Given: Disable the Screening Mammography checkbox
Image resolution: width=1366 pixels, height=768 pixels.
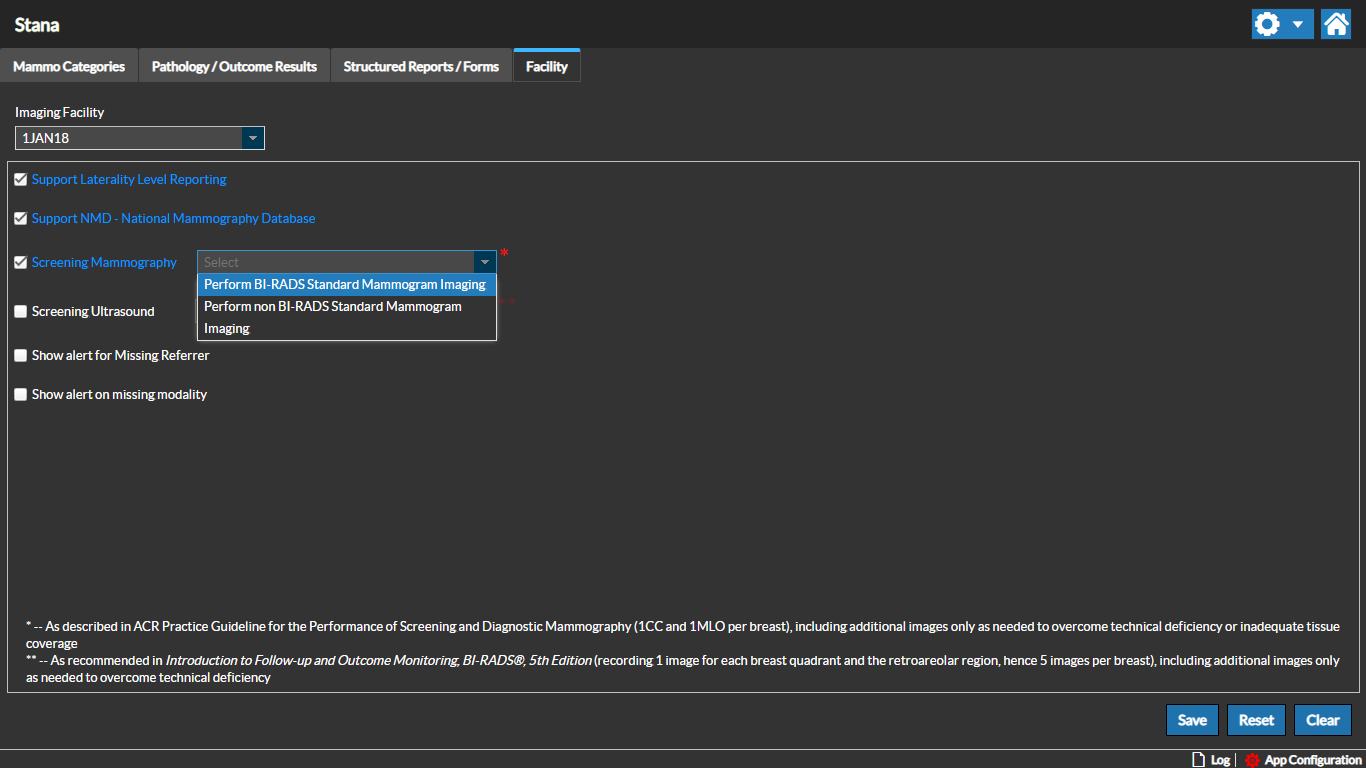Looking at the screenshot, I should [x=21, y=263].
